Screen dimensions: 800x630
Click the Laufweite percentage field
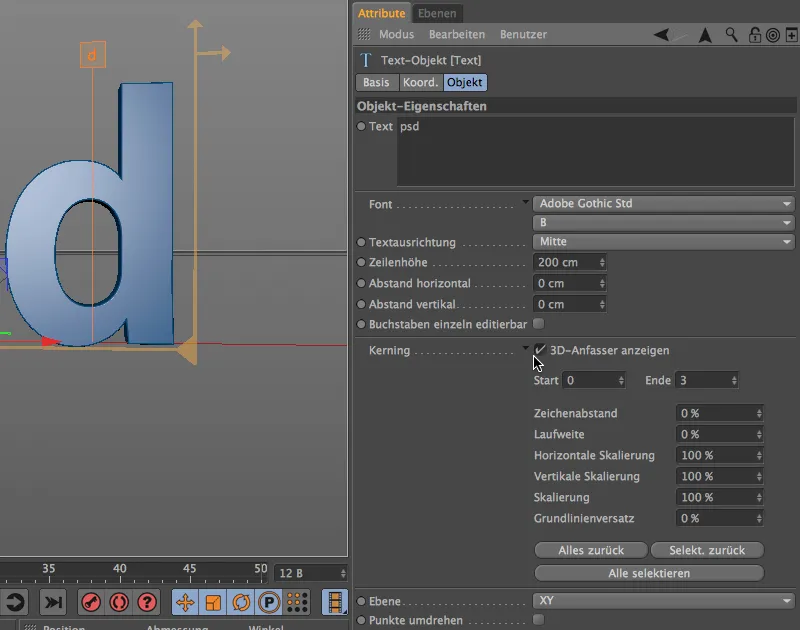[719, 434]
